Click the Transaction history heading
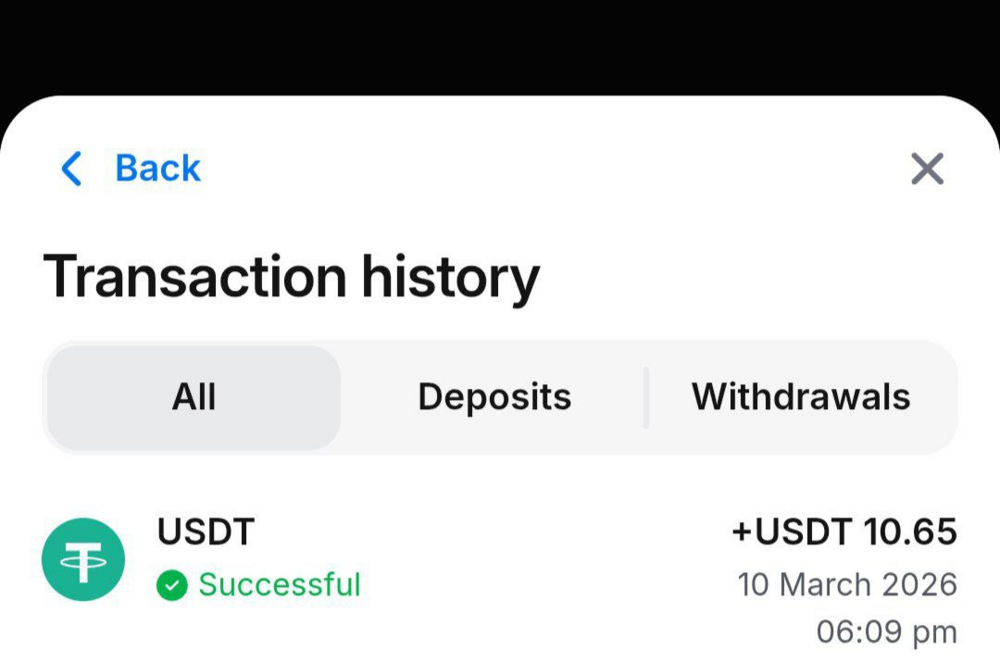 [291, 277]
